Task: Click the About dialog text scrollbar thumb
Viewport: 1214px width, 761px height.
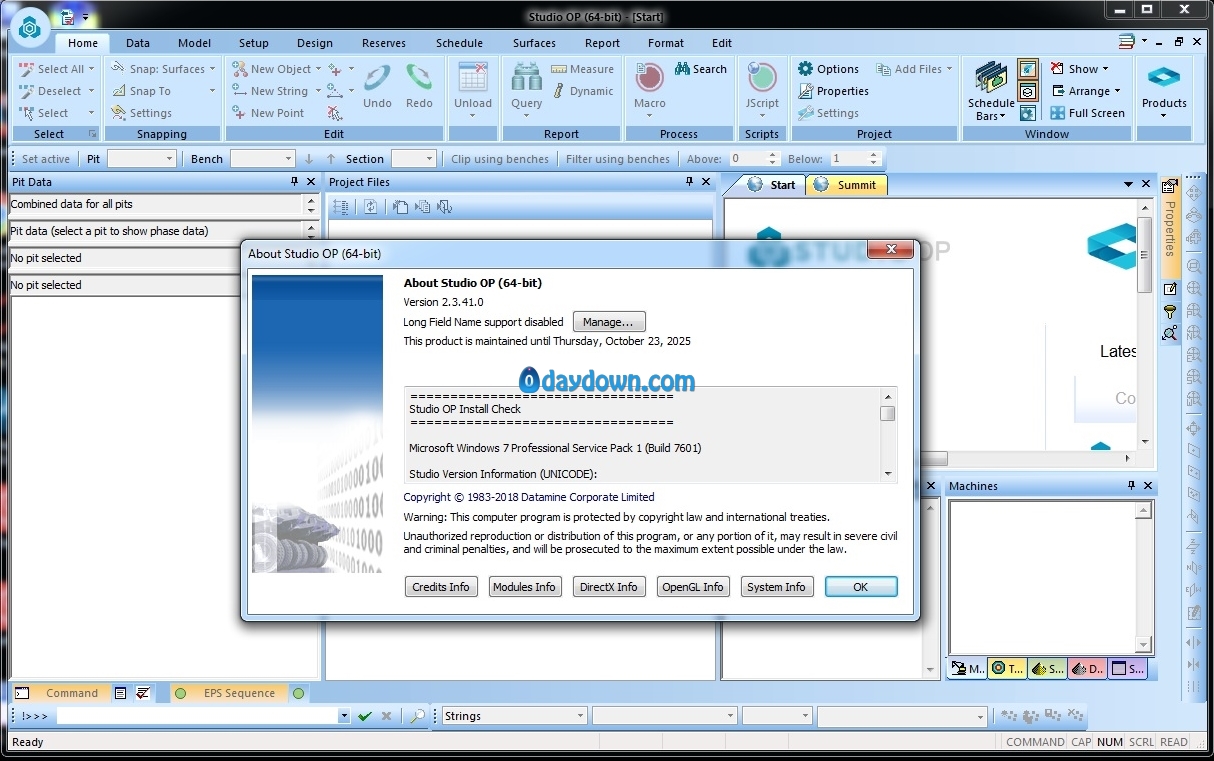Action: click(888, 413)
